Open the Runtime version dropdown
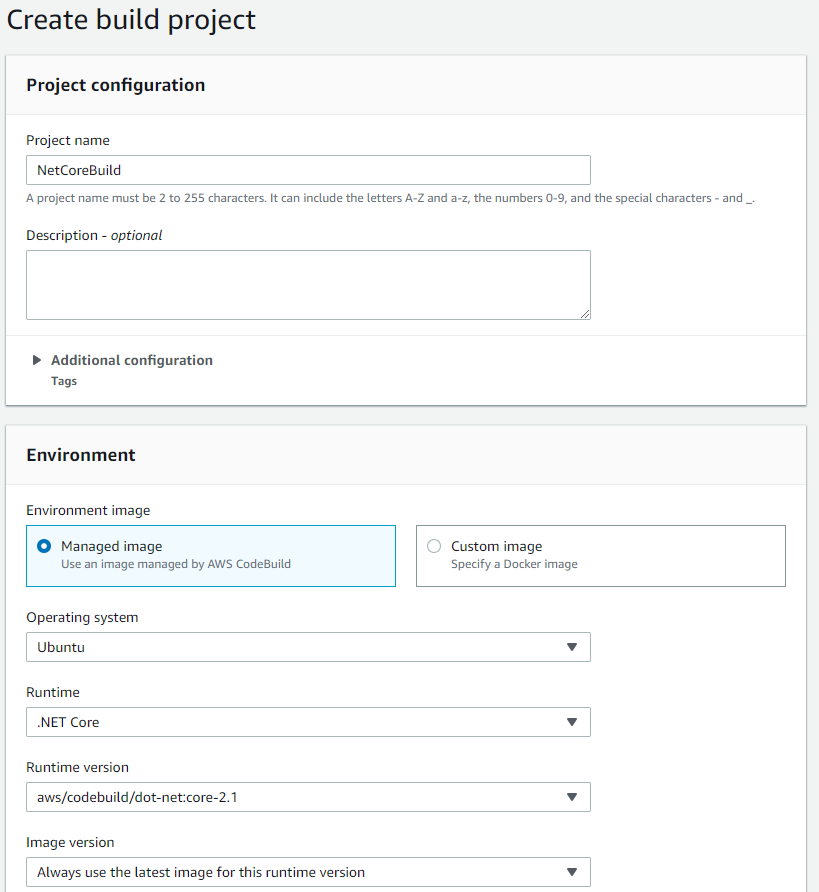 [307, 797]
